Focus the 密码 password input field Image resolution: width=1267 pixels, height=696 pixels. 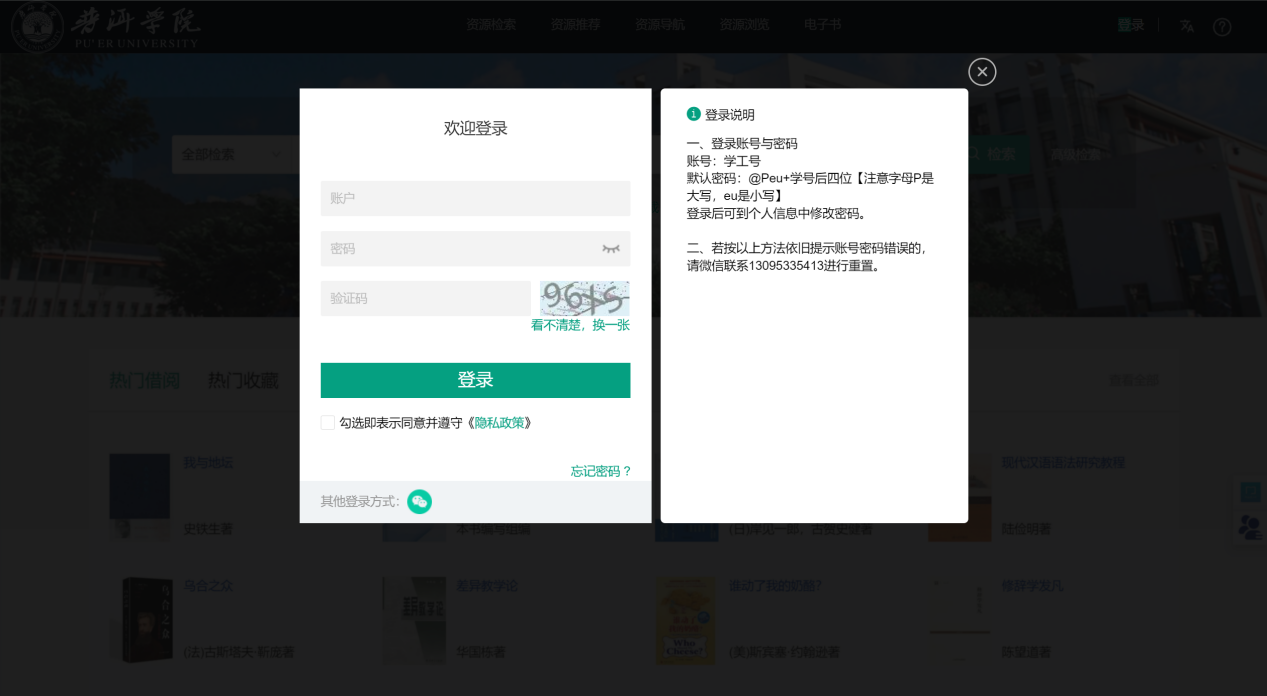pyautogui.click(x=475, y=249)
